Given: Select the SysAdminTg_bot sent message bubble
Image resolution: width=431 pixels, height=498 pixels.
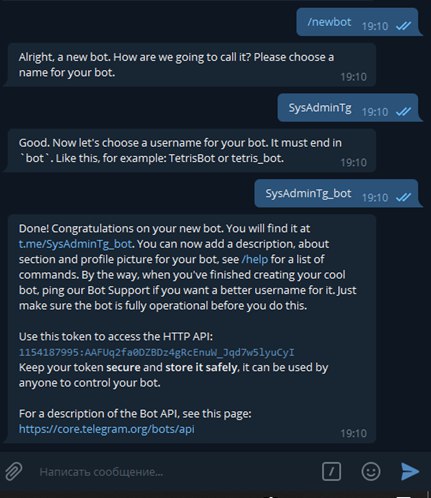Looking at the screenshot, I should [336, 193].
